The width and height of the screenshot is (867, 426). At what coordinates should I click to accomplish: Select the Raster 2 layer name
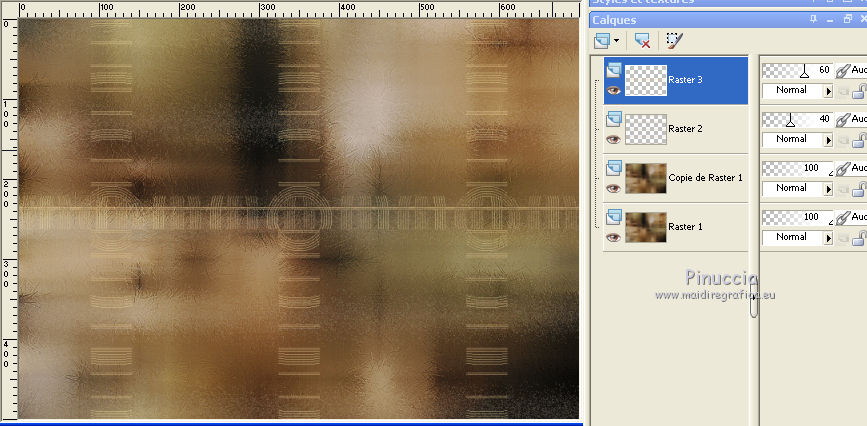(685, 129)
